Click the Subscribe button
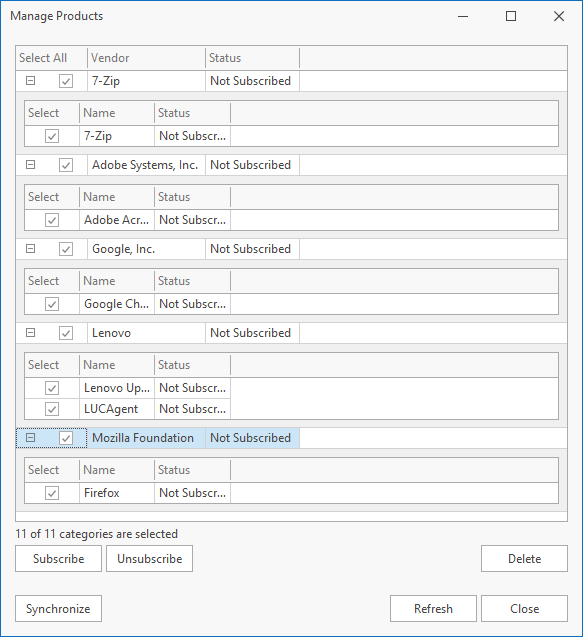This screenshot has width=583, height=637. 59,559
